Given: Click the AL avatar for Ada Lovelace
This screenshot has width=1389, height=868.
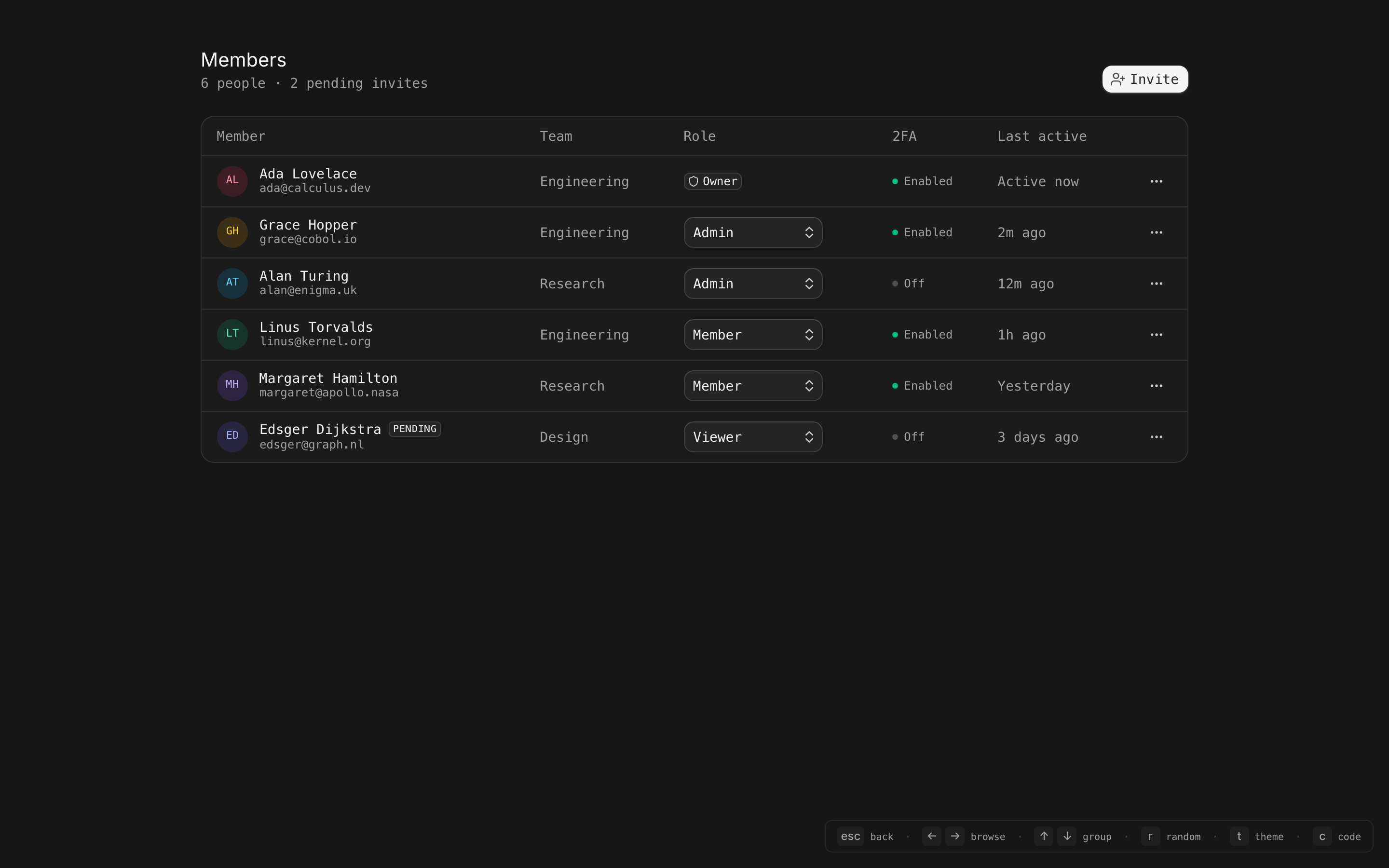Looking at the screenshot, I should click(x=232, y=181).
